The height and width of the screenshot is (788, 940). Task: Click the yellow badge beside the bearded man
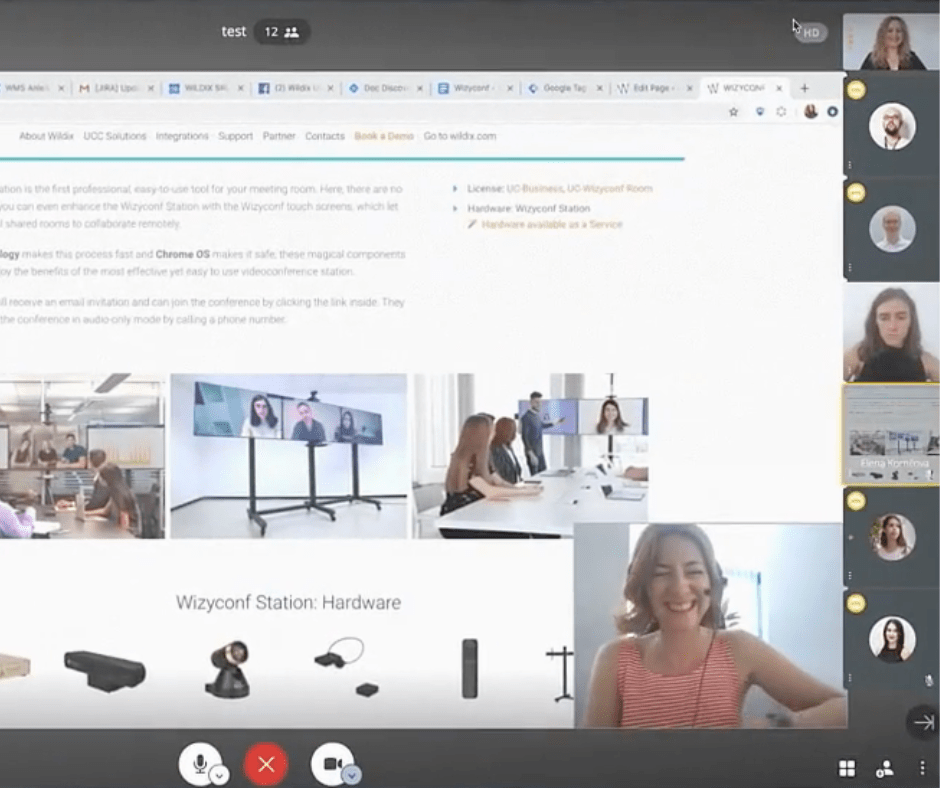pos(856,90)
